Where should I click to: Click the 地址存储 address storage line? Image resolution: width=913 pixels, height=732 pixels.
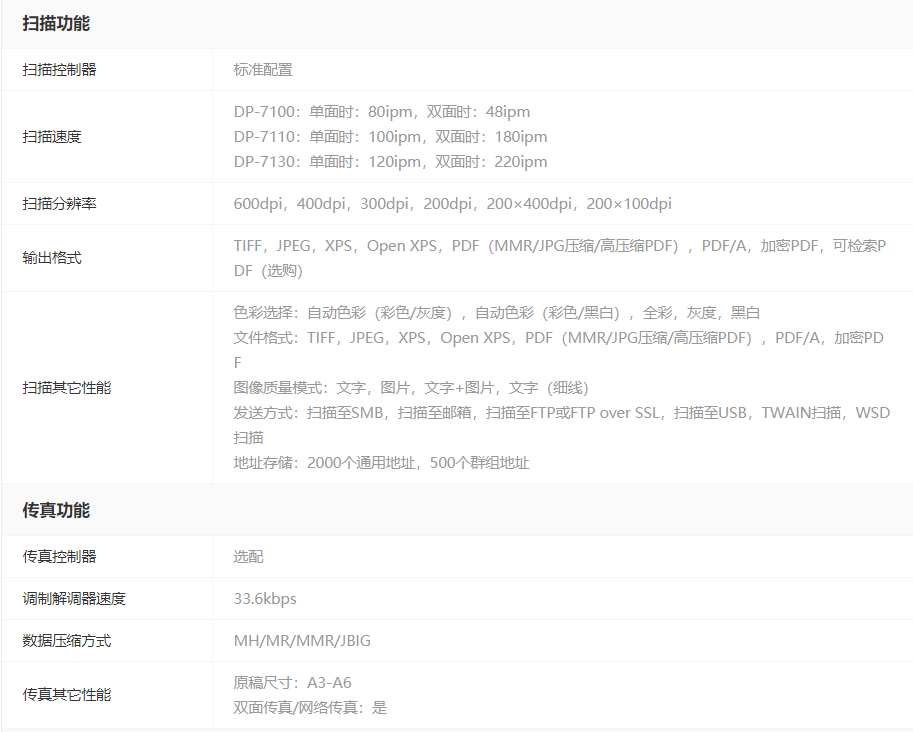pos(381,462)
